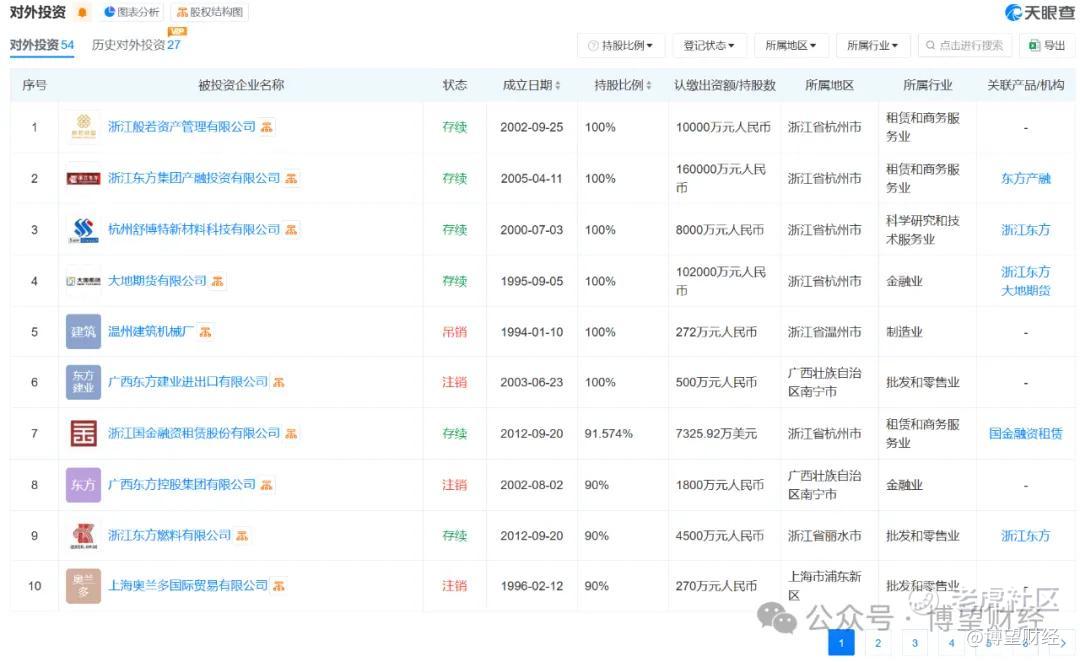The height and width of the screenshot is (662, 1080).
Task: Open 图表分析 chart analysis
Action: [x=132, y=12]
